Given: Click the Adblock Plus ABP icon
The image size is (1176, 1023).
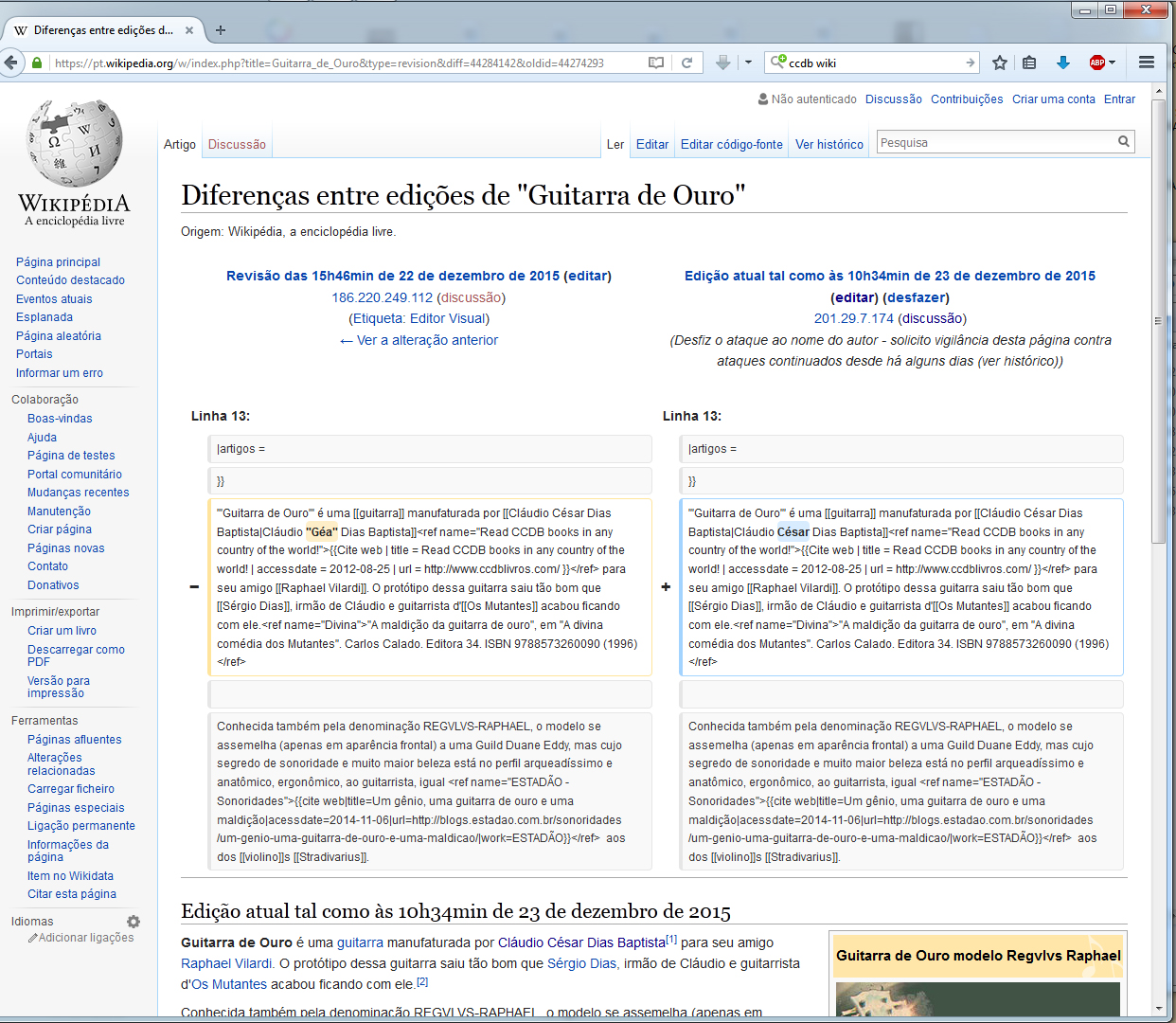Looking at the screenshot, I should pyautogui.click(x=1096, y=63).
